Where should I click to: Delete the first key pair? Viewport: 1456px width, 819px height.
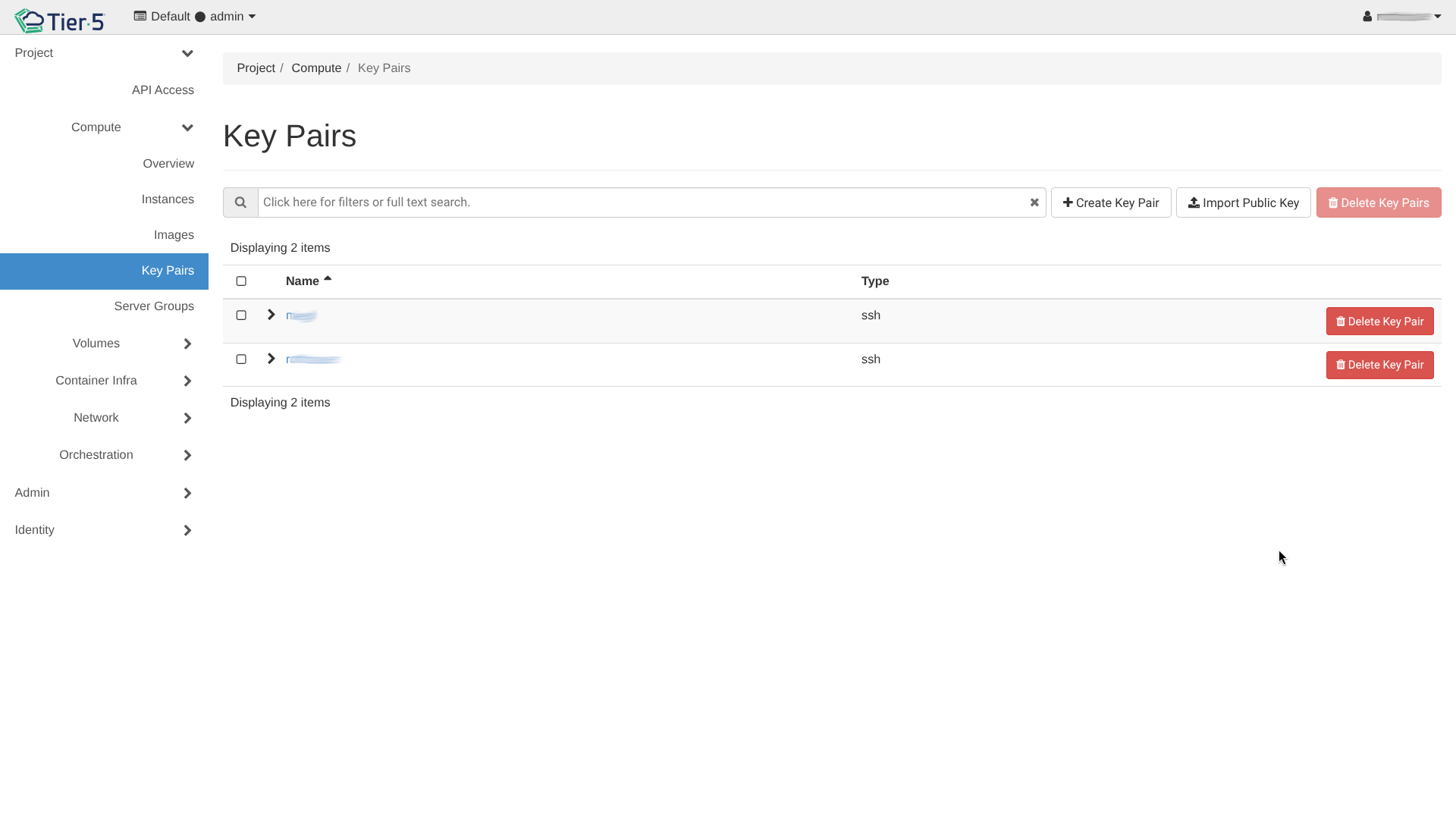1379,322
